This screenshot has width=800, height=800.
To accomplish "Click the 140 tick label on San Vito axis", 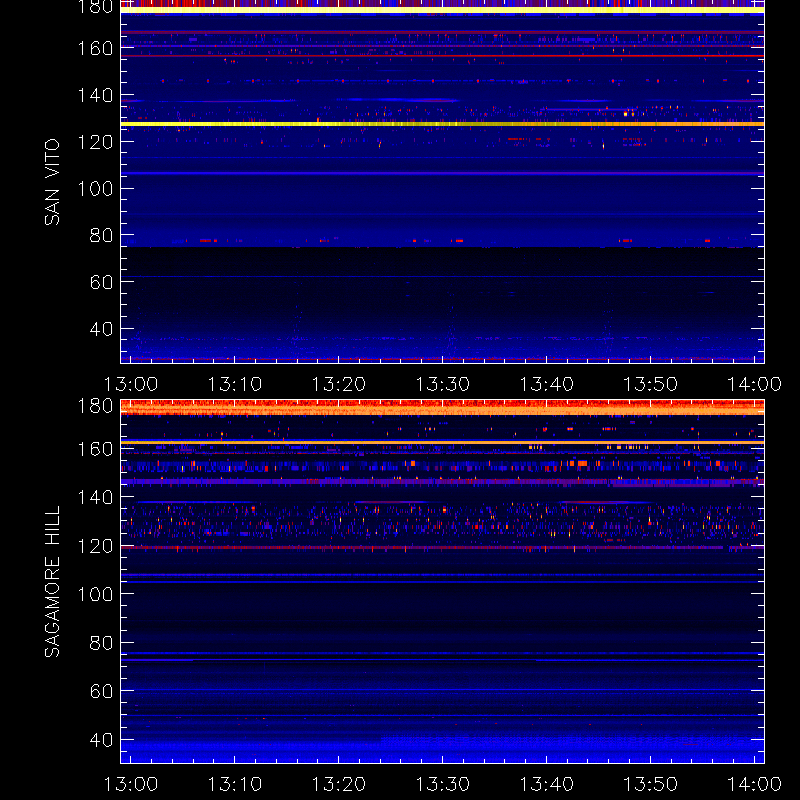I will [95, 95].
